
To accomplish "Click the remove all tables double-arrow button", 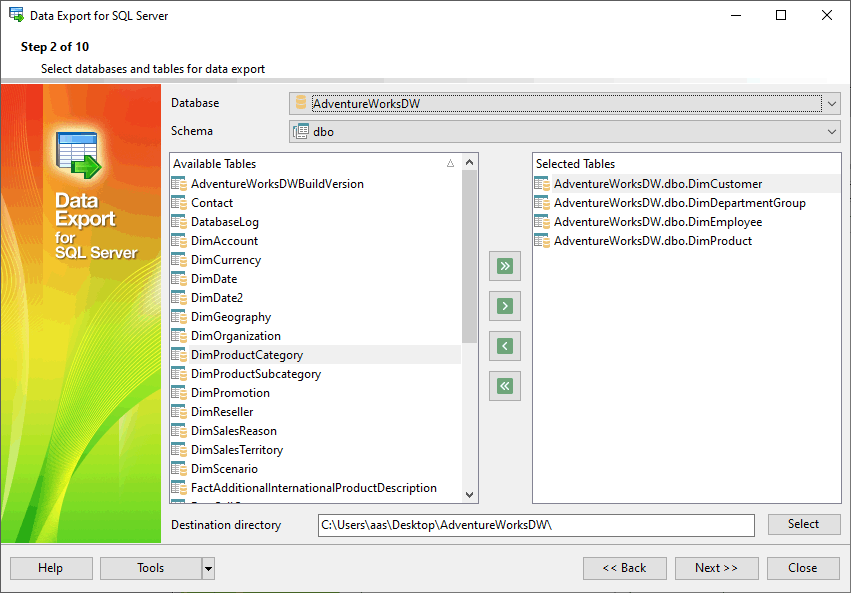I will point(505,386).
